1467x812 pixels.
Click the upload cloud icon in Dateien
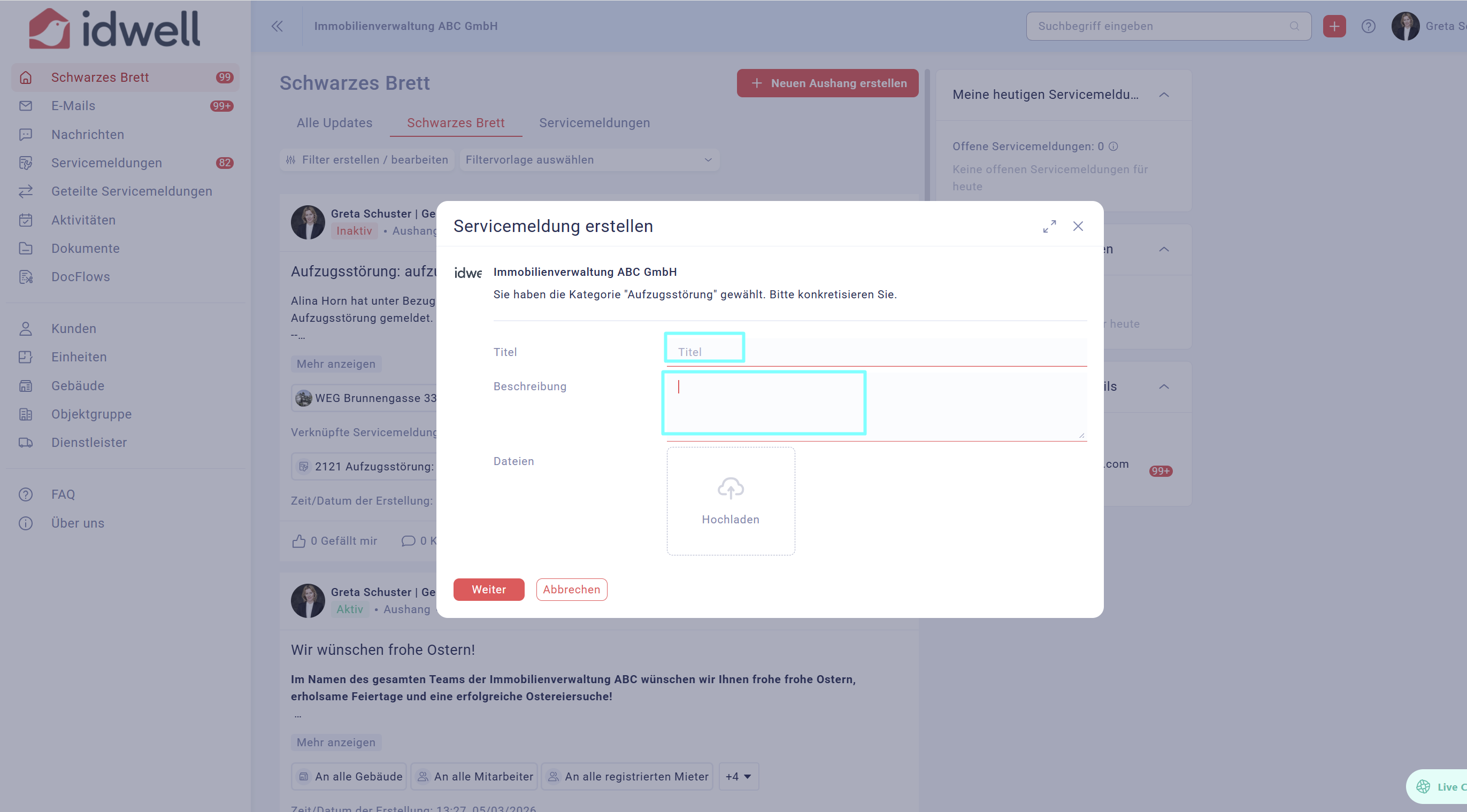click(x=730, y=488)
